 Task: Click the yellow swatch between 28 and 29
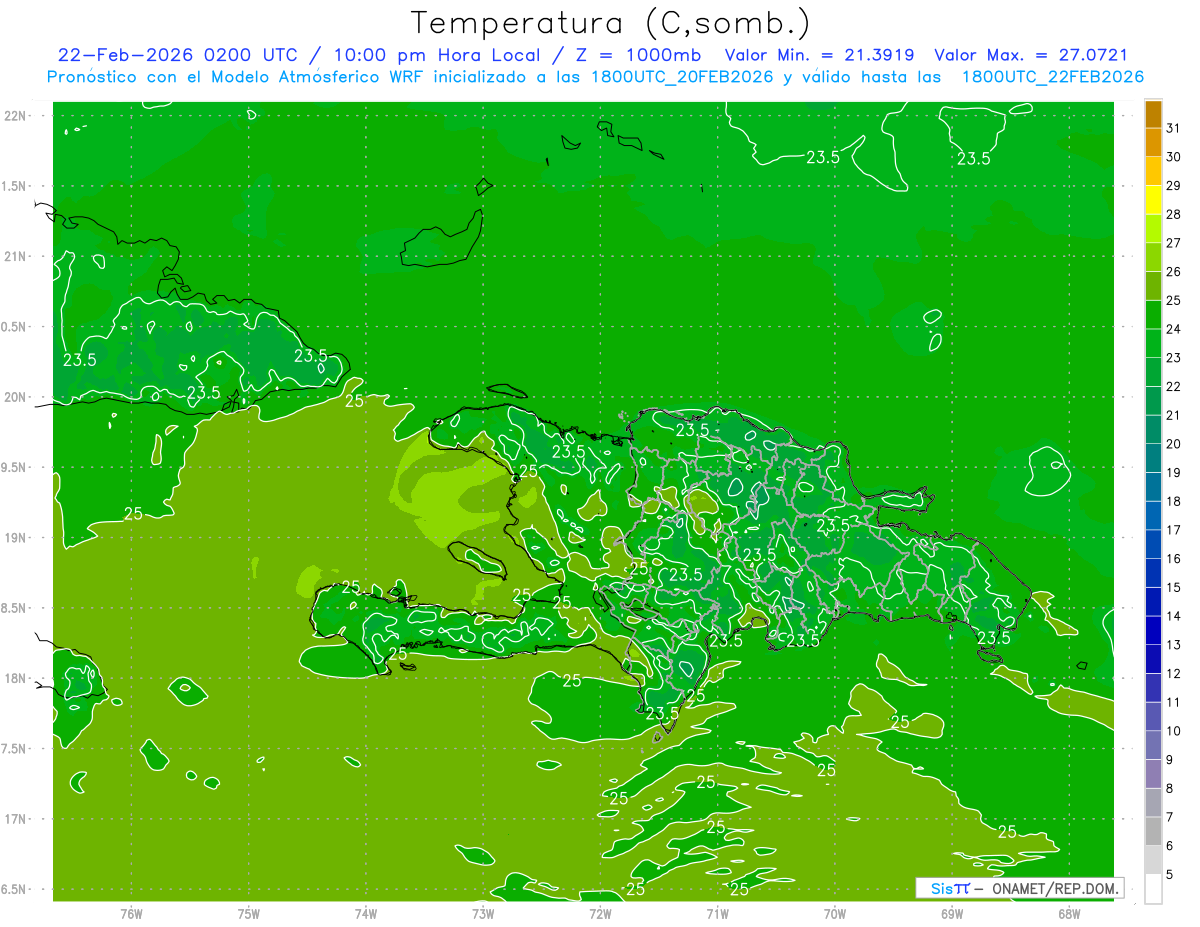coord(1153,200)
